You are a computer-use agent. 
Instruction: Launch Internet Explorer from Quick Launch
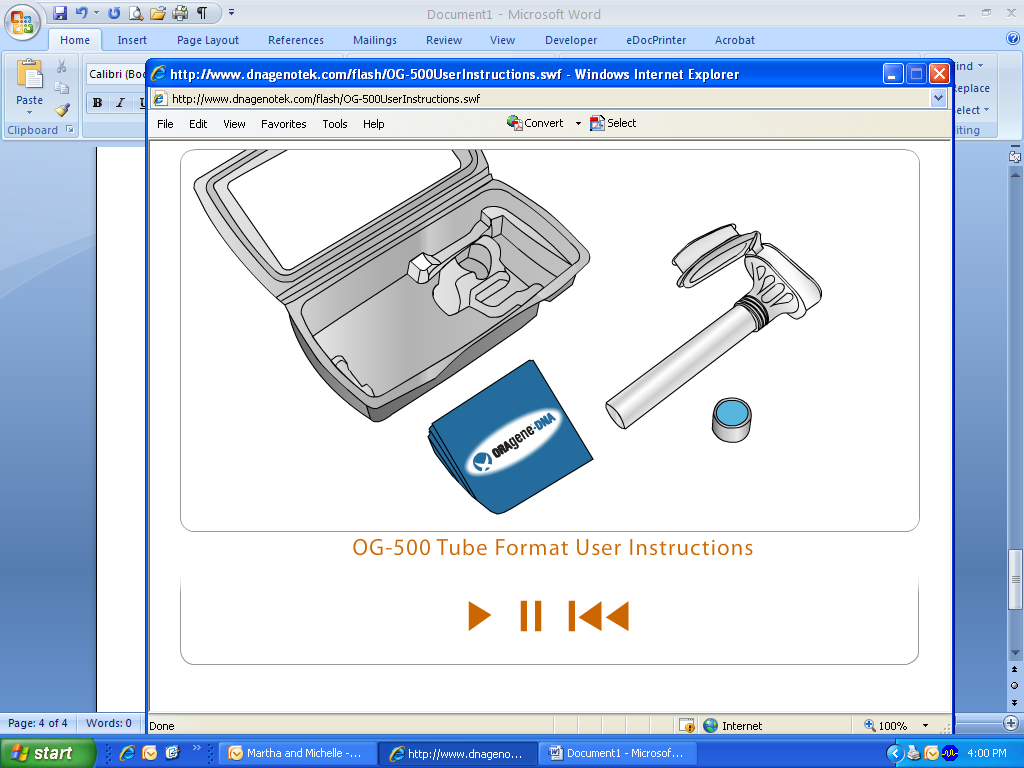coord(127,753)
